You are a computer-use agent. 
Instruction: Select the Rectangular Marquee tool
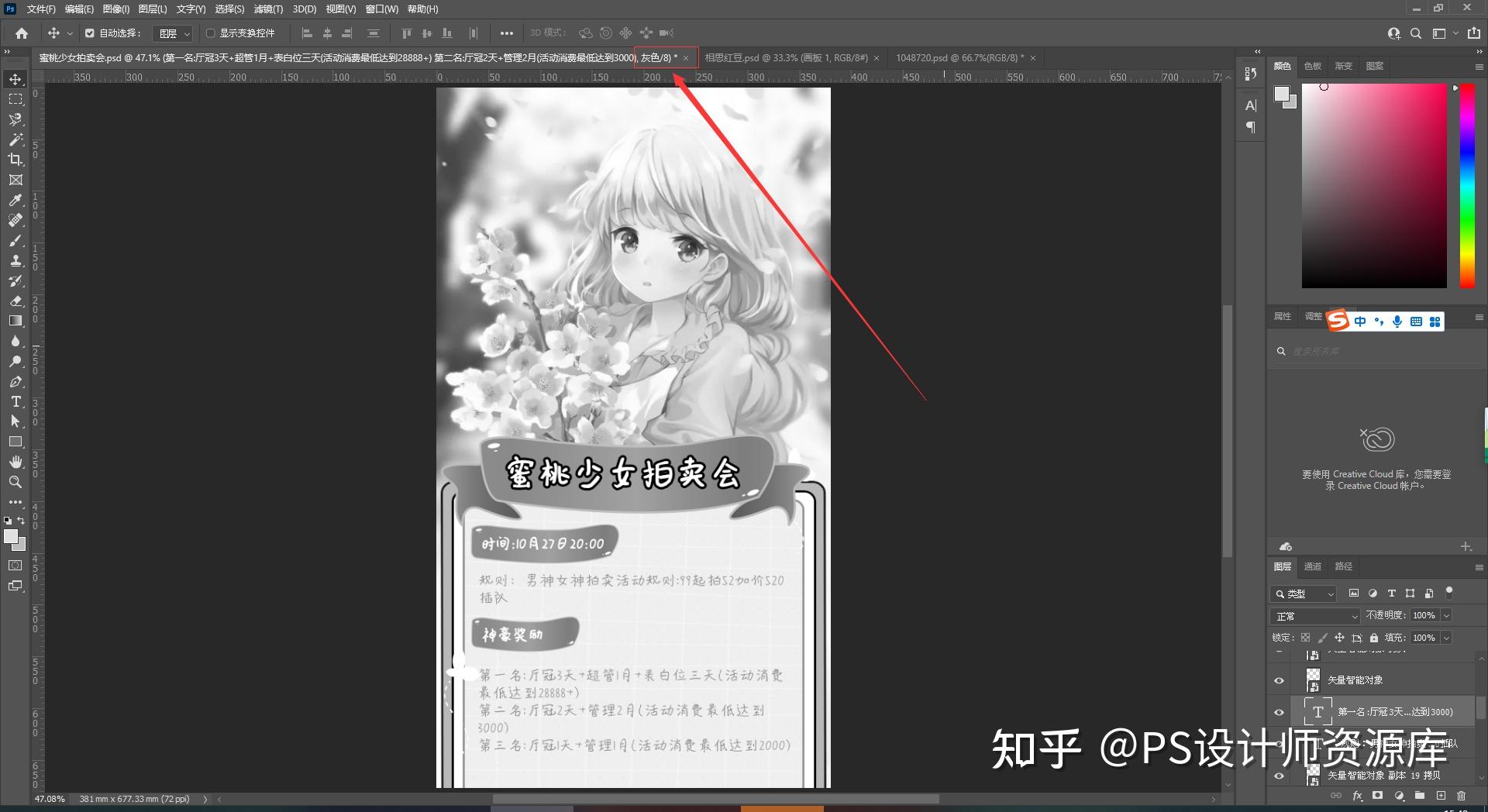(15, 99)
